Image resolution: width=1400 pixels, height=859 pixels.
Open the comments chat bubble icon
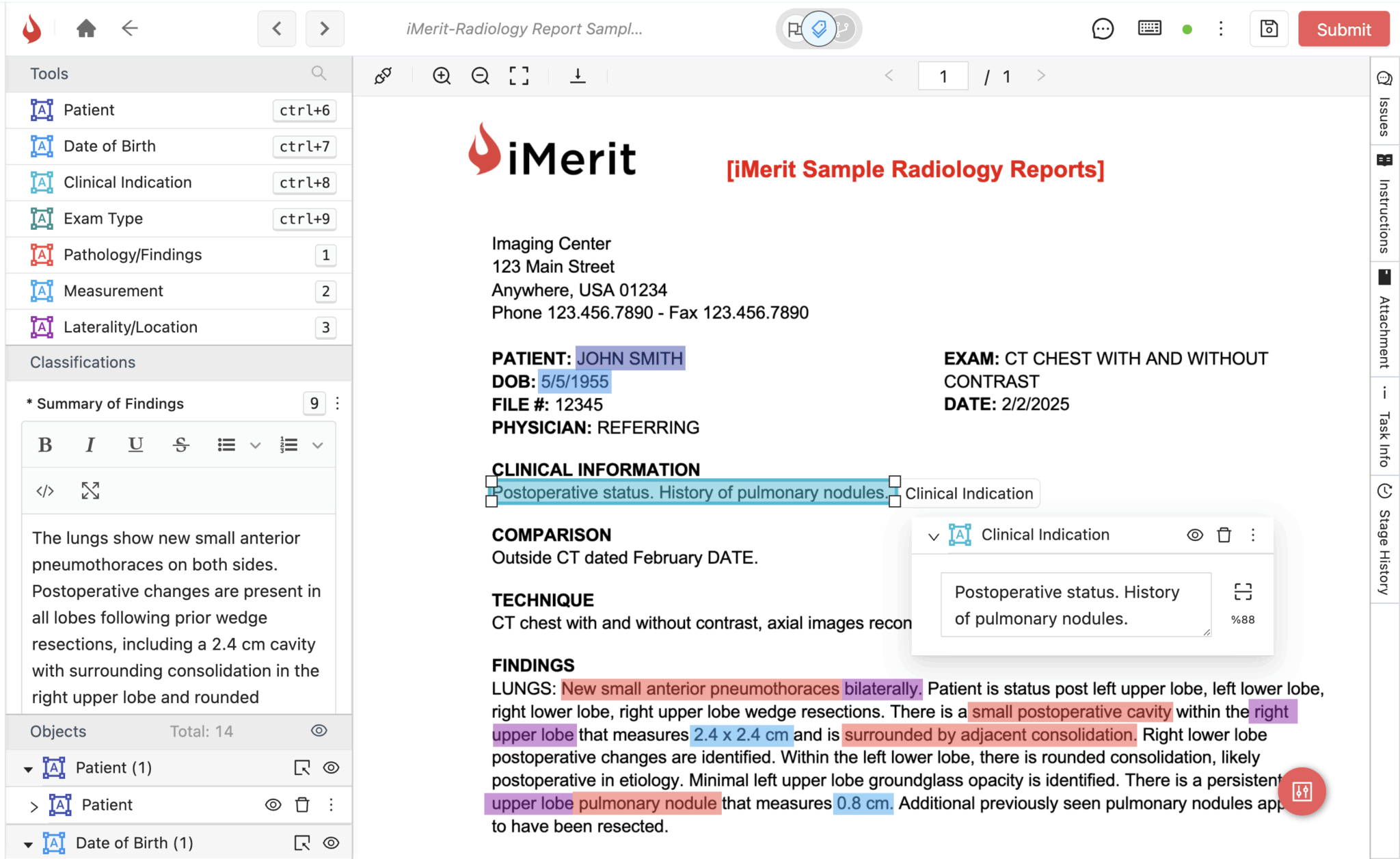1103,29
